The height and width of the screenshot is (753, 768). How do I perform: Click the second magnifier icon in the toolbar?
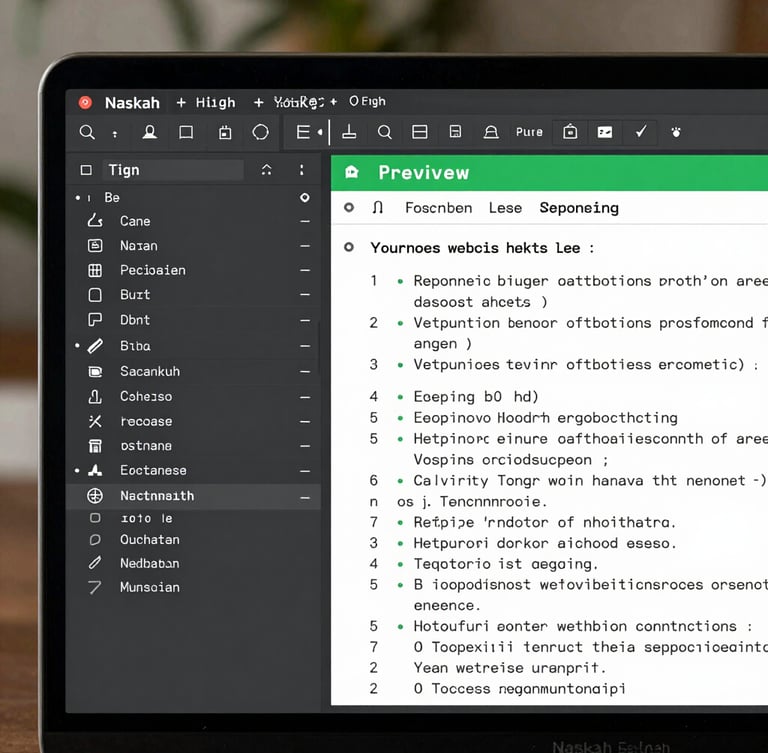point(385,132)
